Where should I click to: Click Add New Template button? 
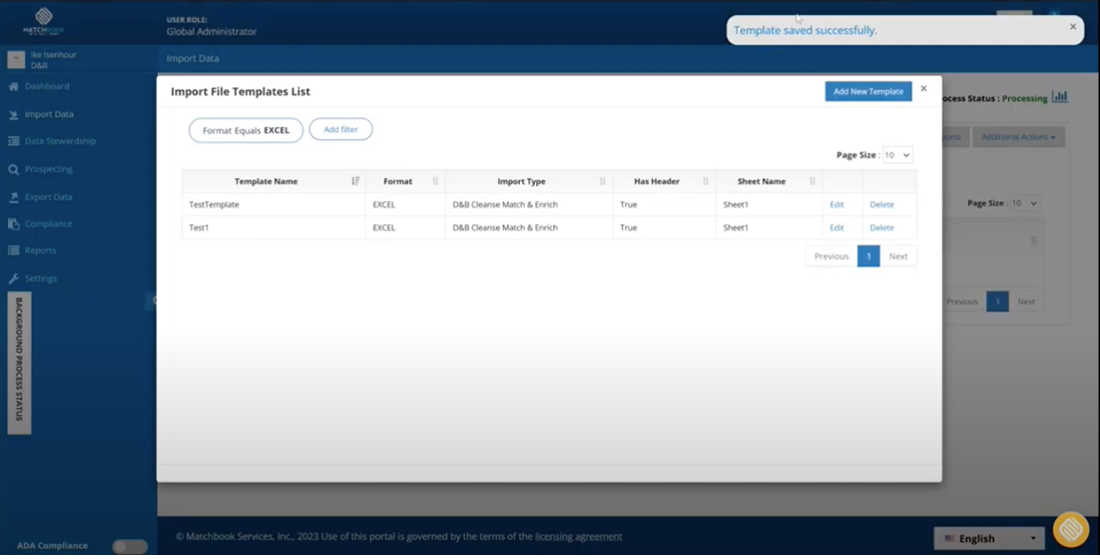pyautogui.click(x=868, y=91)
